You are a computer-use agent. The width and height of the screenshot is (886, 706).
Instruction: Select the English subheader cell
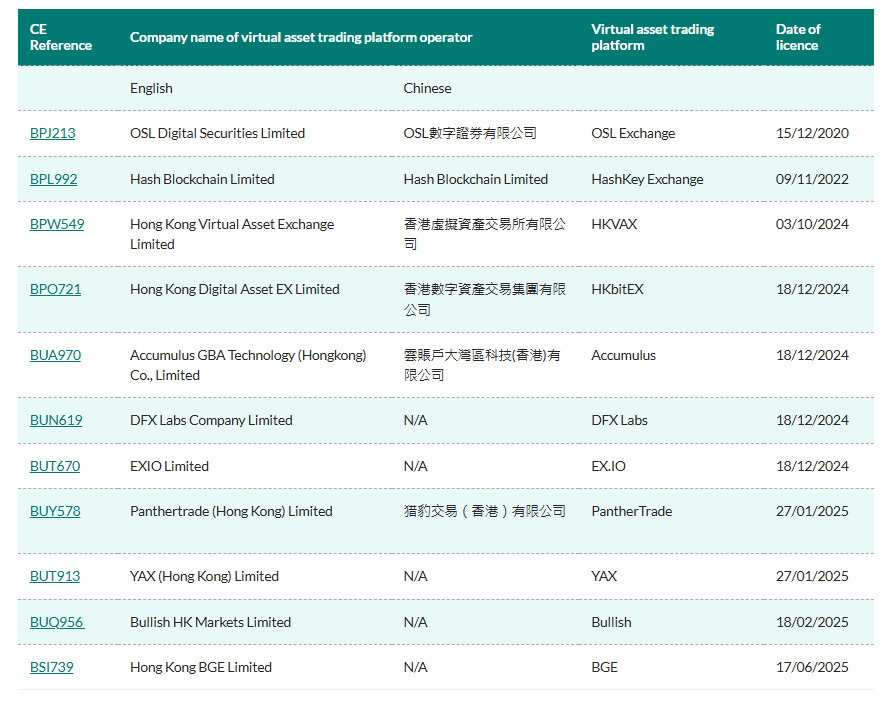coord(150,88)
